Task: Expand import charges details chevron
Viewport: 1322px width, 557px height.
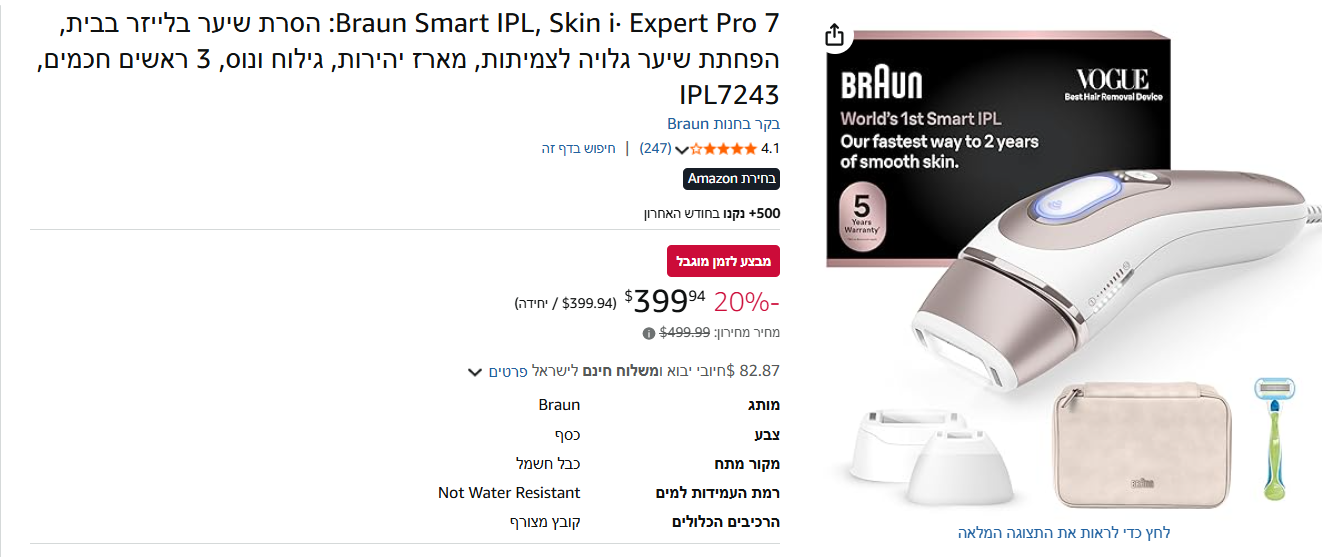Action: pos(475,372)
